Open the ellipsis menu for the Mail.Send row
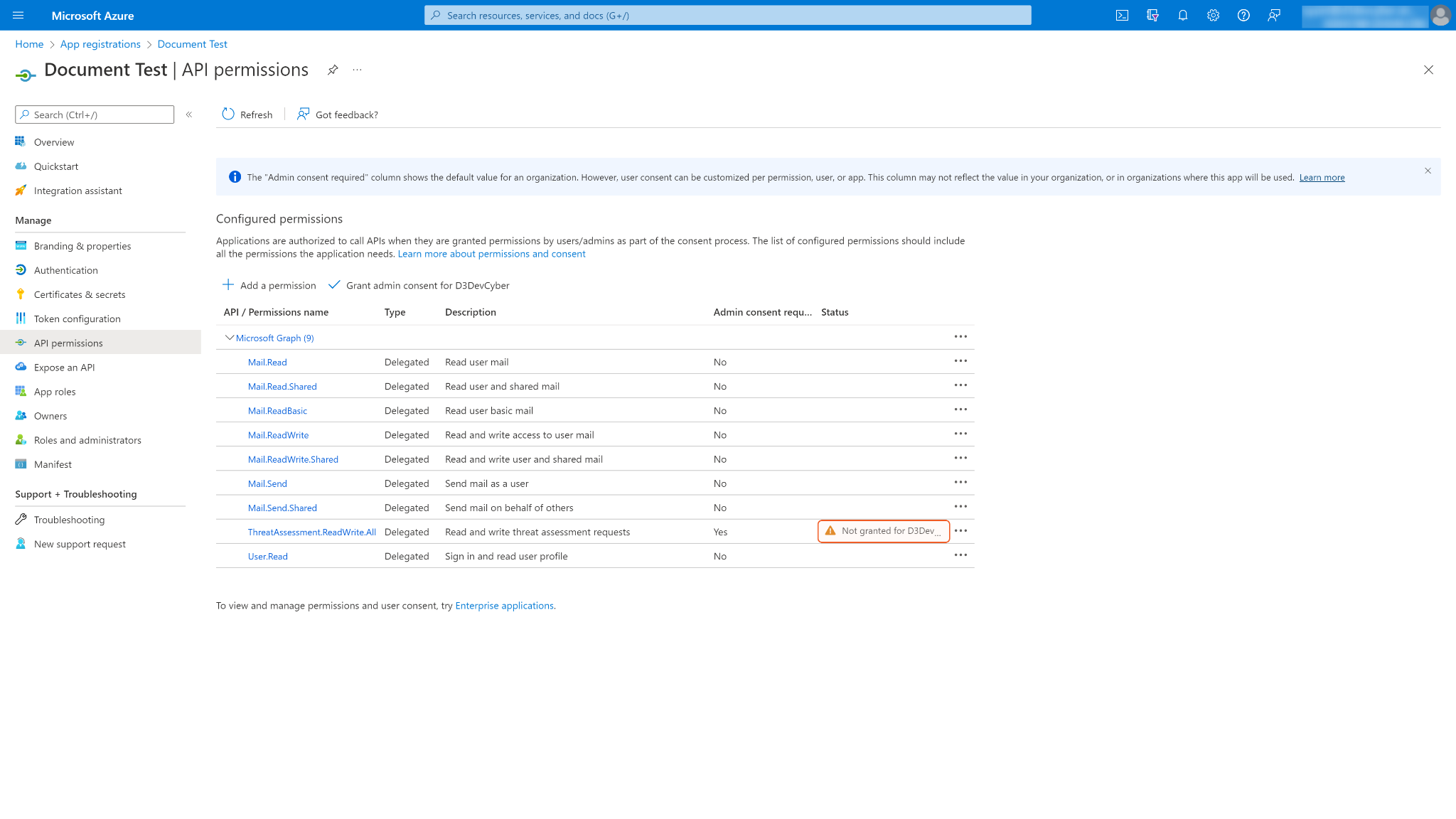The width and height of the screenshot is (1456, 819). point(960,483)
